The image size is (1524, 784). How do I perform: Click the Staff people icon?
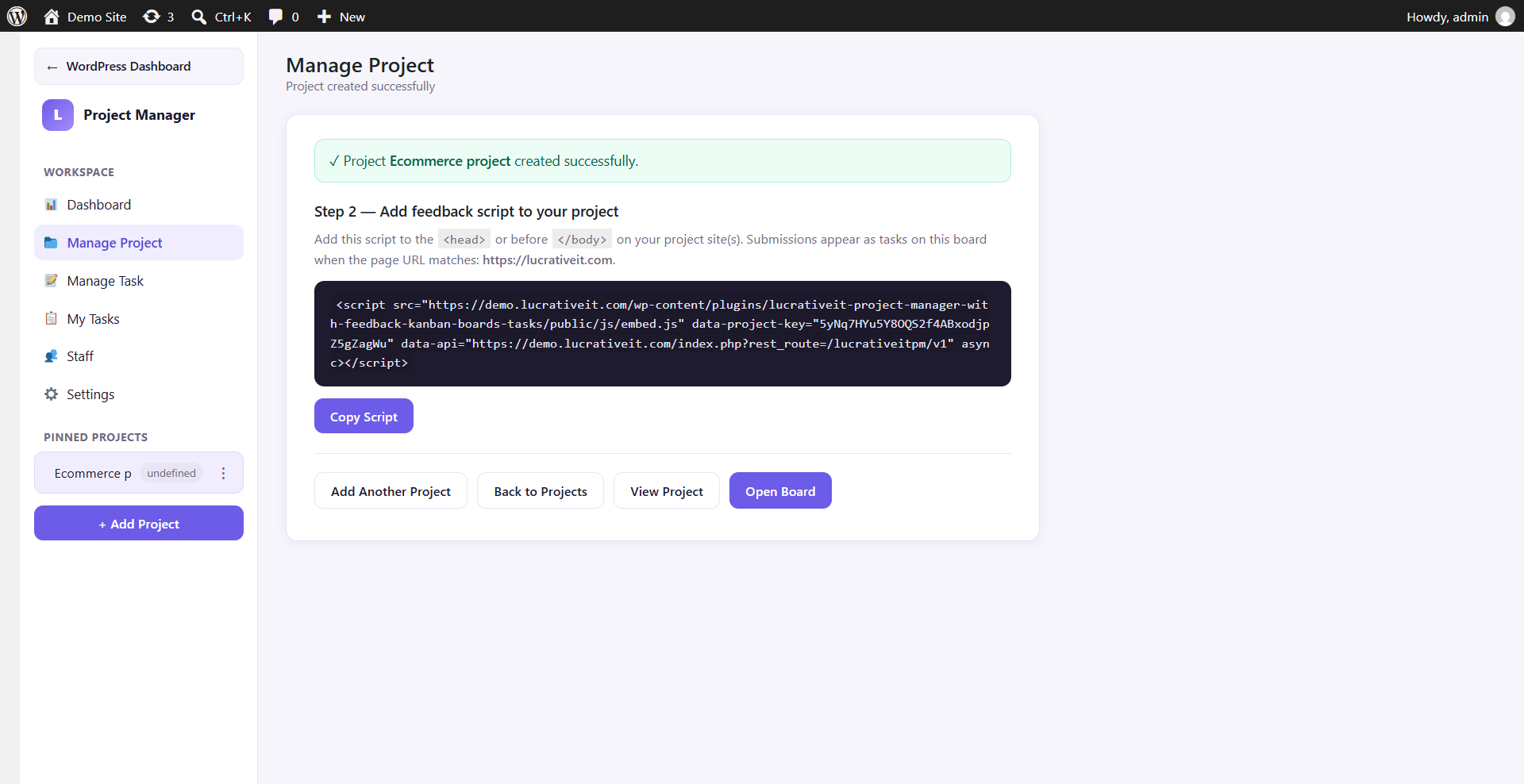pyautogui.click(x=51, y=356)
